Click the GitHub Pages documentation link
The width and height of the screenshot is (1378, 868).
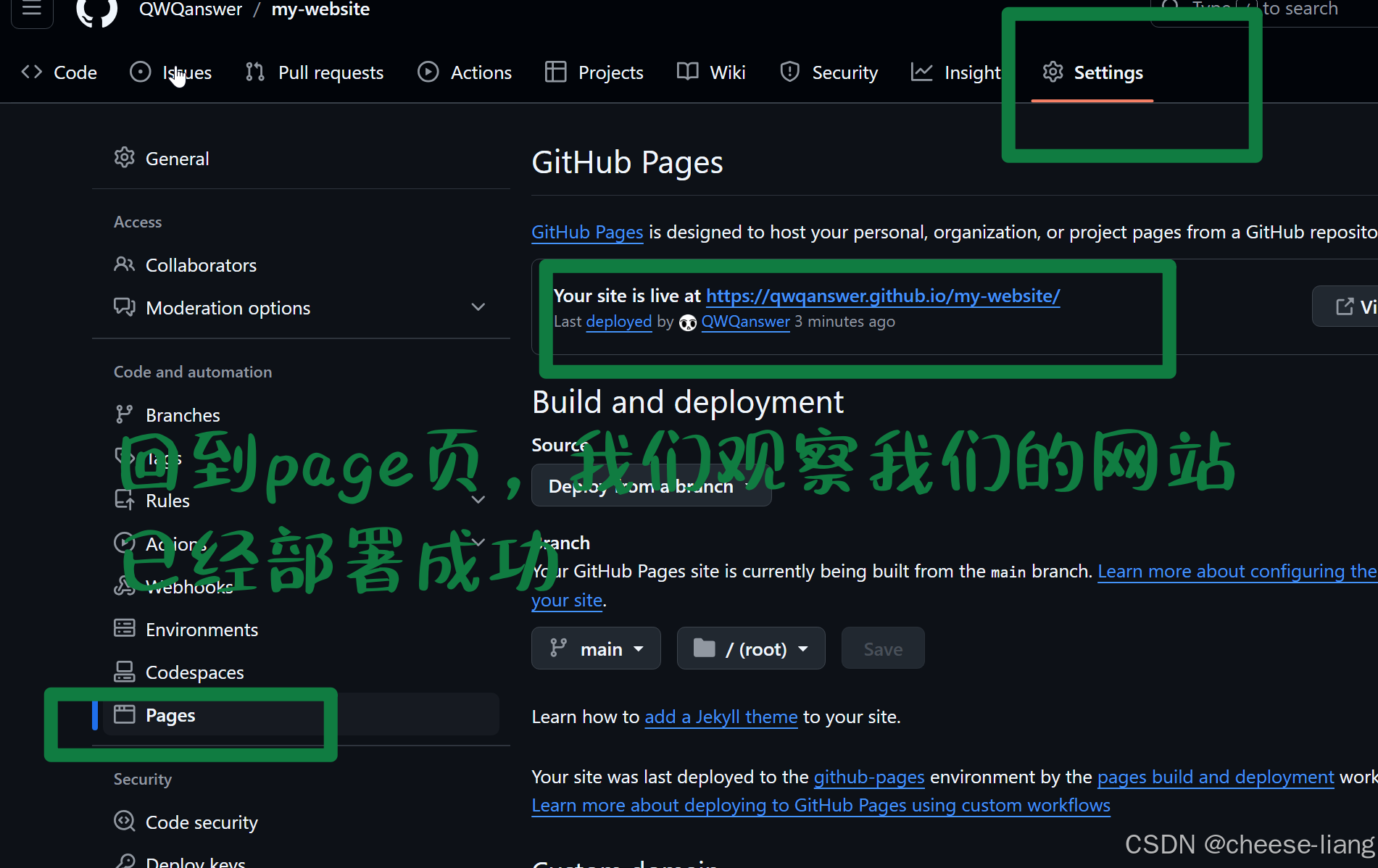pyautogui.click(x=587, y=232)
